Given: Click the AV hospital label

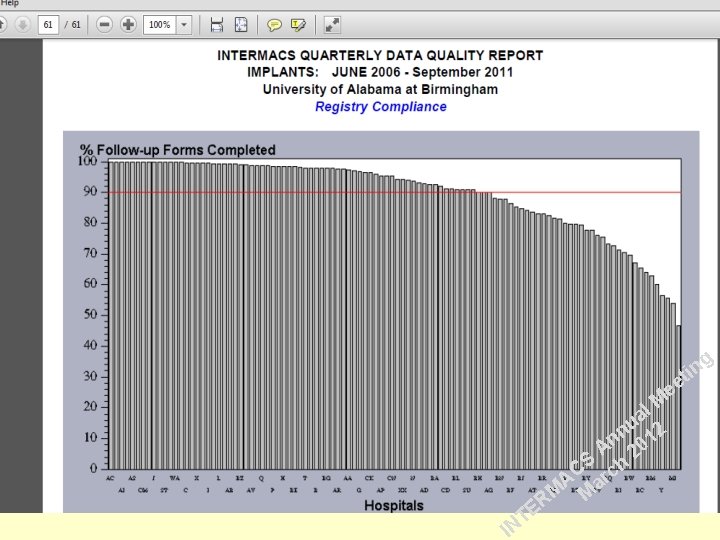Looking at the screenshot, I should (251, 490).
